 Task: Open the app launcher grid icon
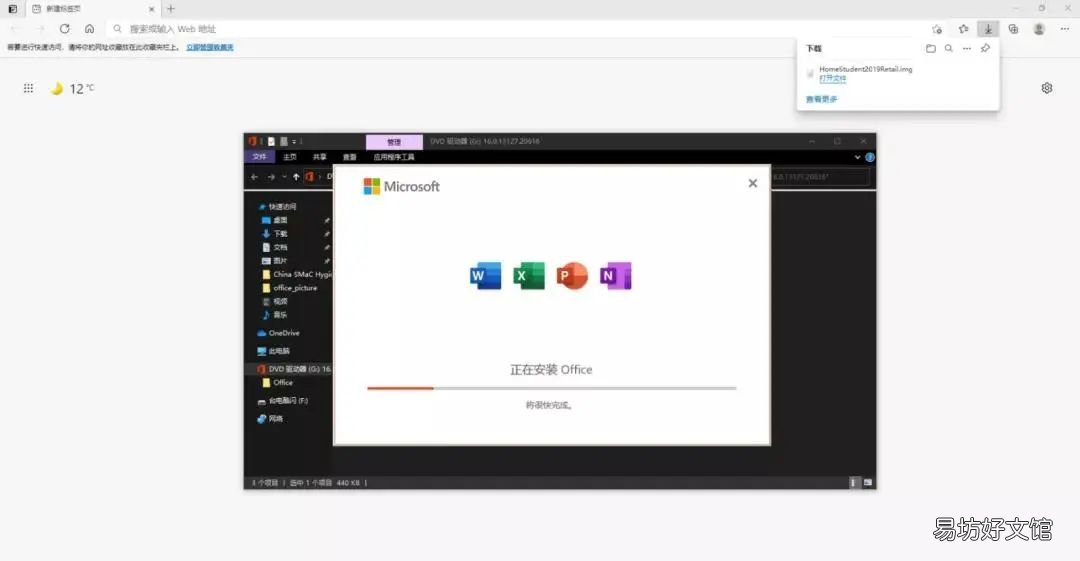(28, 88)
